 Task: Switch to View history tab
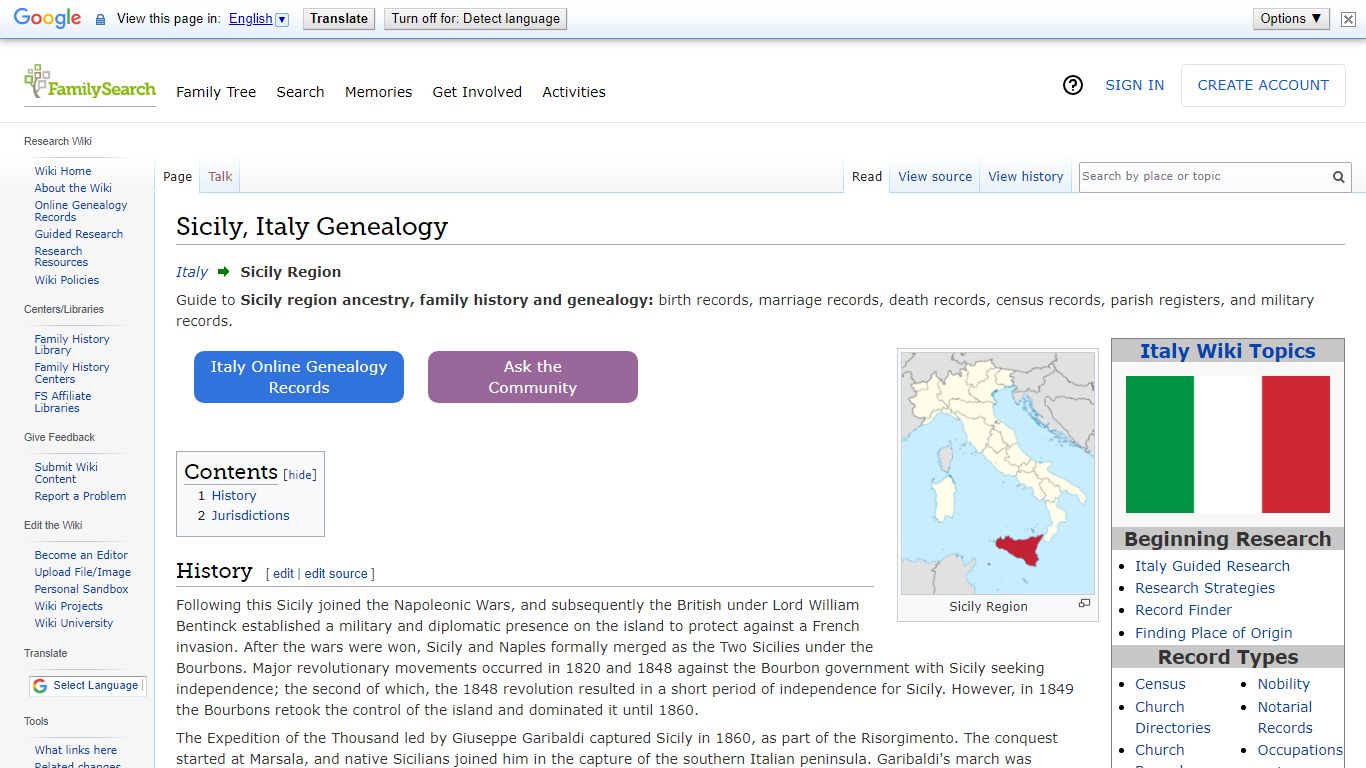pyautogui.click(x=1026, y=176)
